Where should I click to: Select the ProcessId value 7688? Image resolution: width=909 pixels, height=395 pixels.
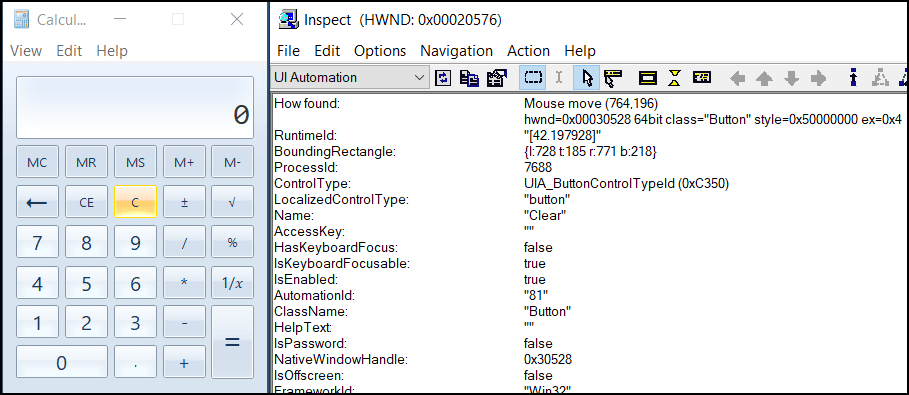point(537,168)
